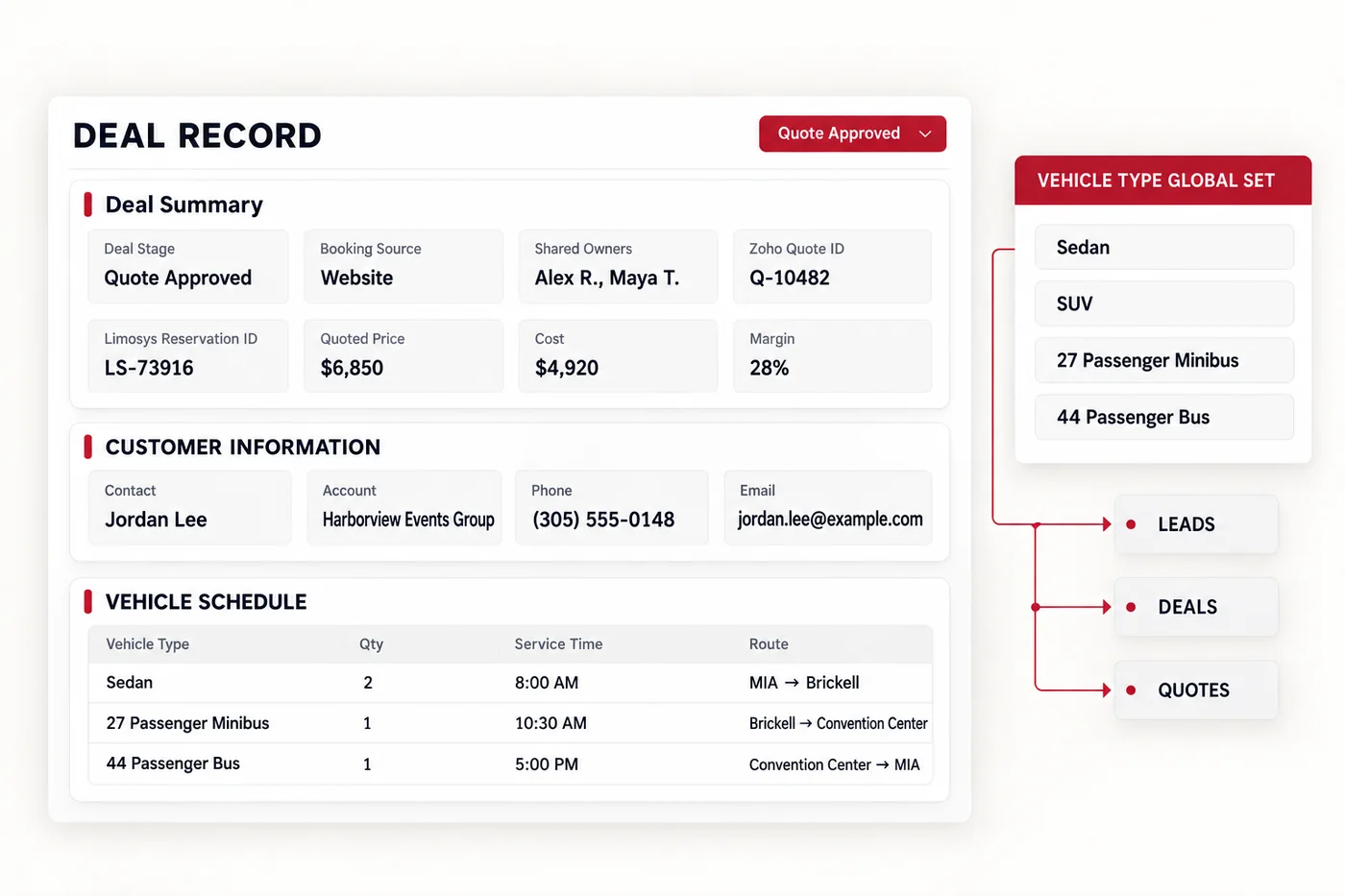Click the Quoted Price $6,850 value

click(352, 368)
